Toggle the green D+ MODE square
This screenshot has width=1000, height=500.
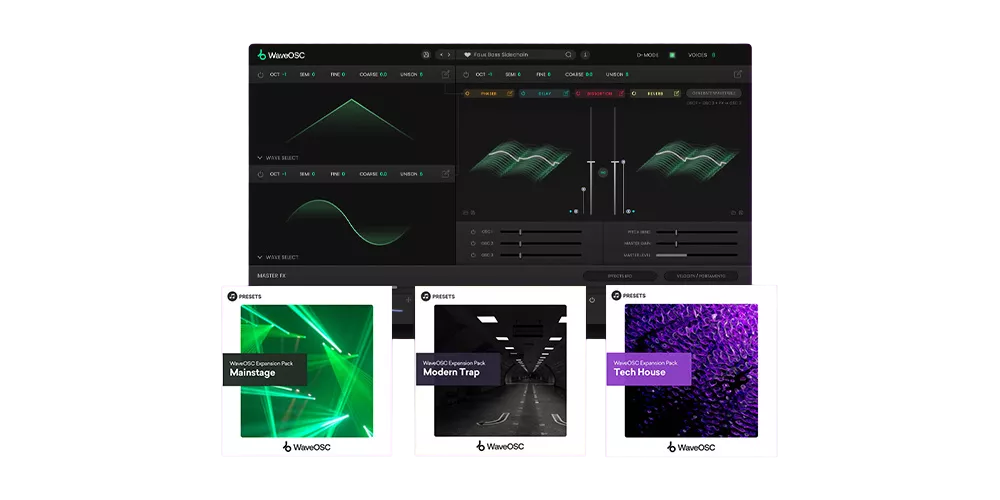[672, 55]
